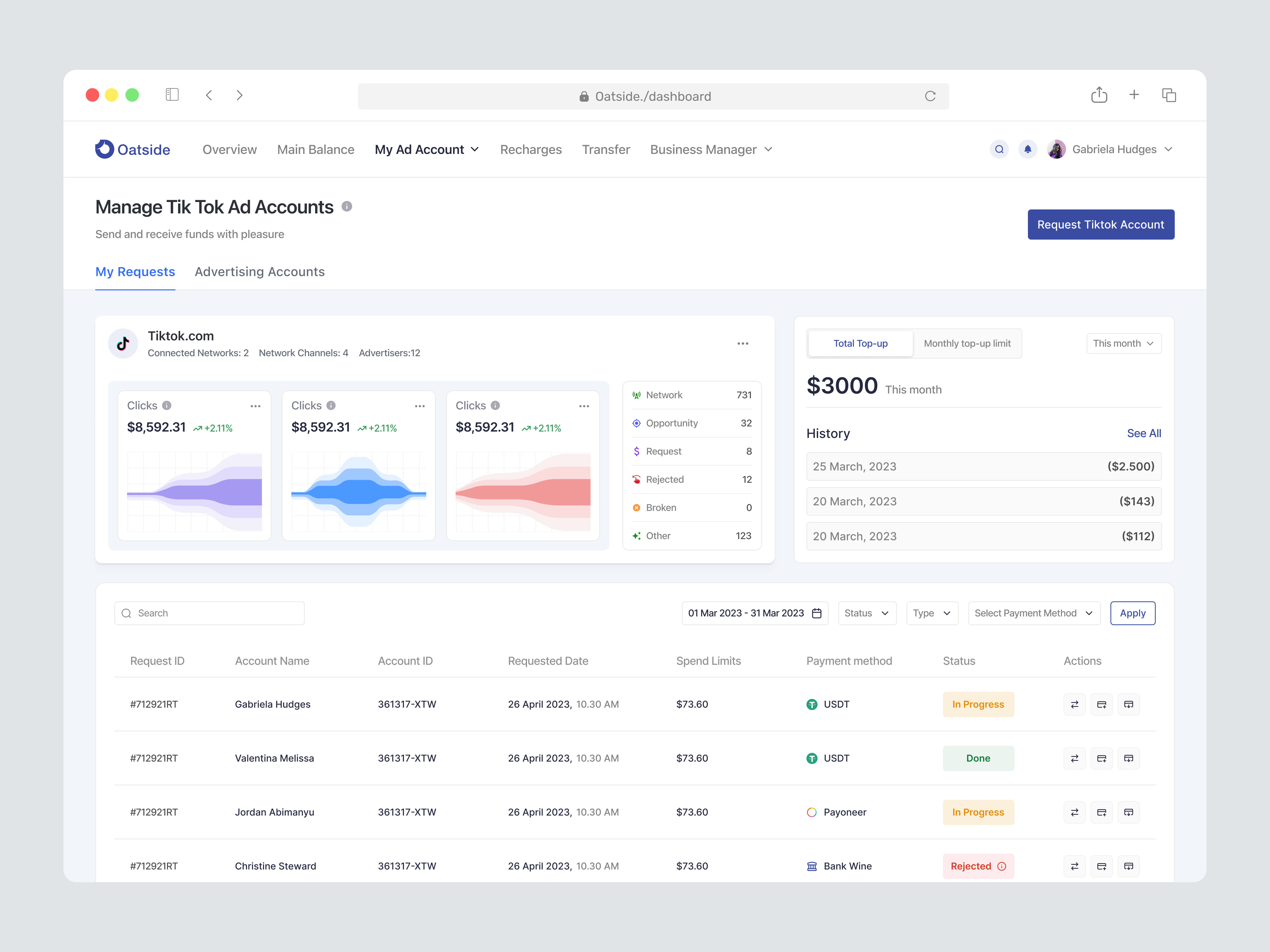Open search by clicking the magnifier icon
This screenshot has width=1270, height=952.
point(1000,149)
